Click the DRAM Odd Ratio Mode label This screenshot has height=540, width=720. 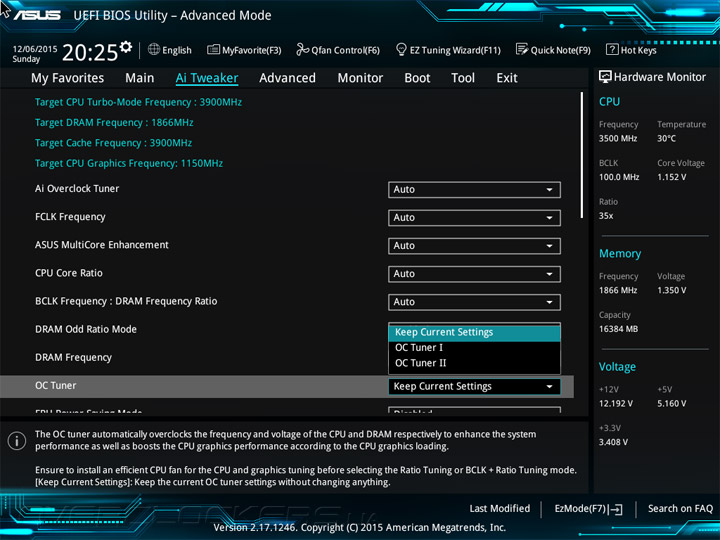click(86, 329)
